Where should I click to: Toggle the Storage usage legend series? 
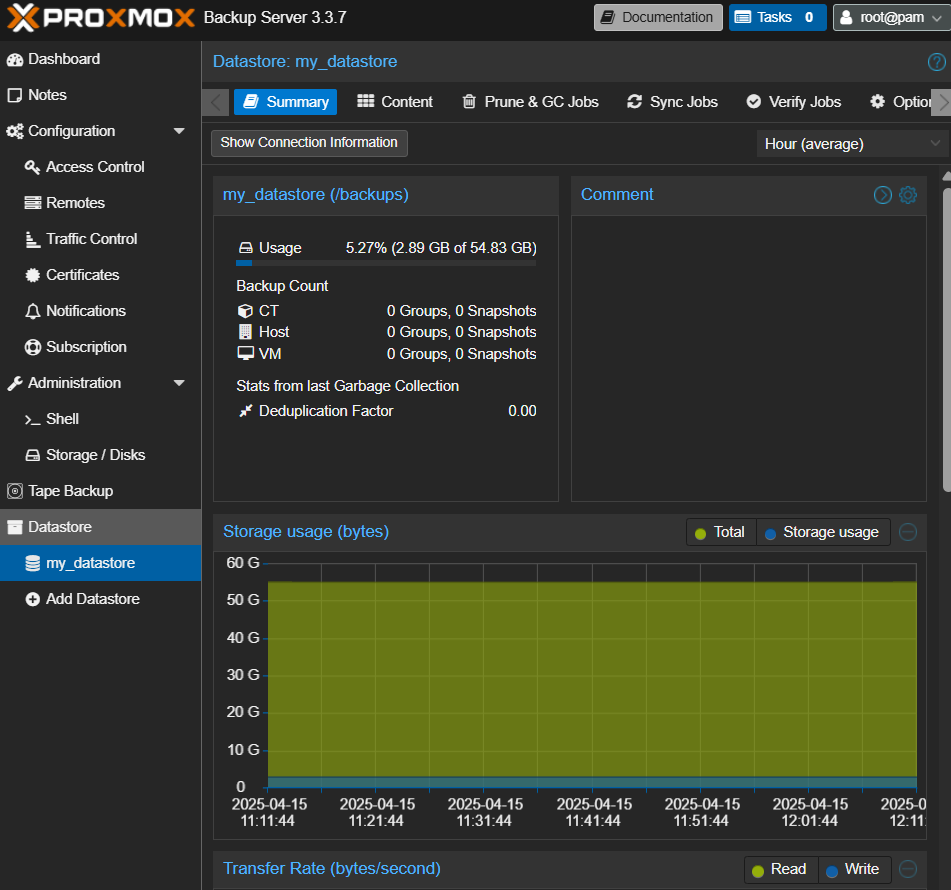(x=822, y=532)
